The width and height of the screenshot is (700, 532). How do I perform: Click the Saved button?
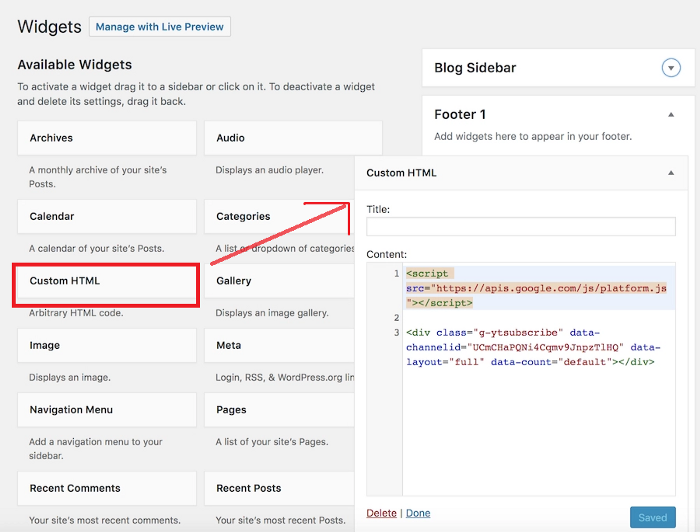pos(653,517)
